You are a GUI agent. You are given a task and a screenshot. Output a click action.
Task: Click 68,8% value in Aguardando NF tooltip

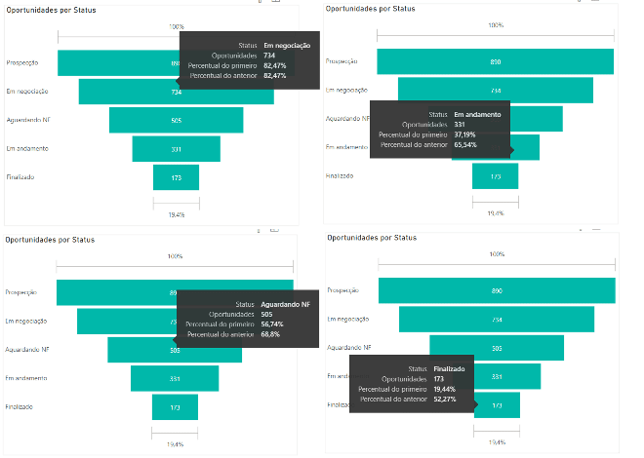click(270, 334)
